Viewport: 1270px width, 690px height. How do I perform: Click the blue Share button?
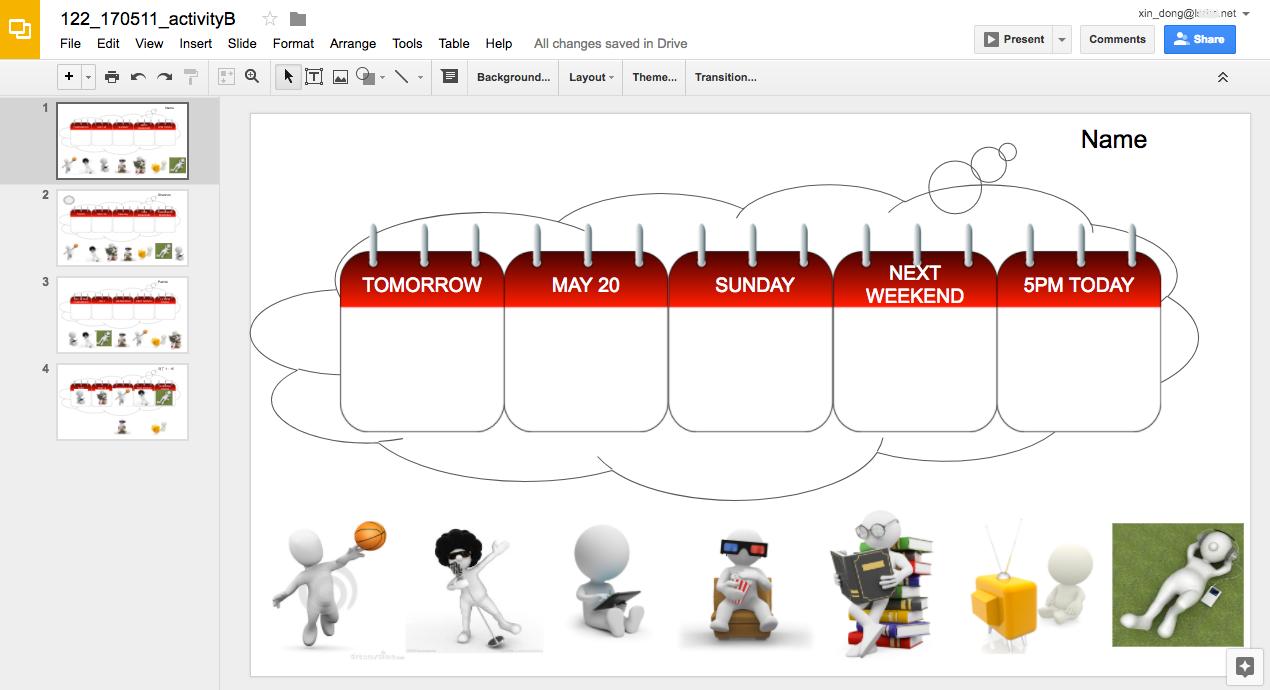1199,40
